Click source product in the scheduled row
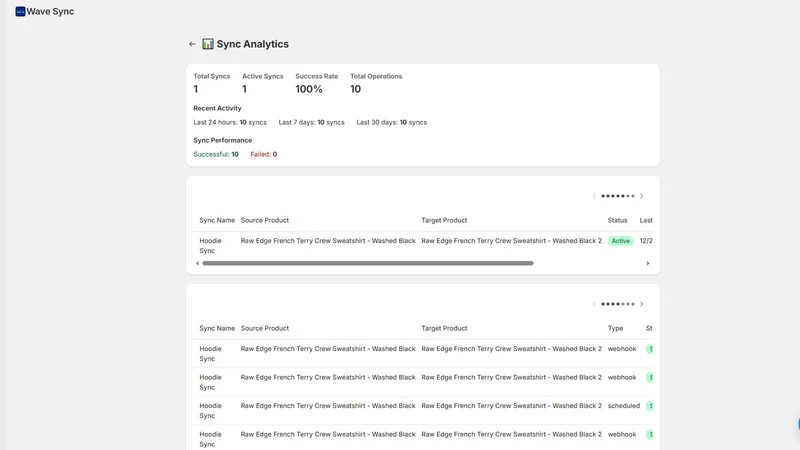The height and width of the screenshot is (450, 800). coord(328,406)
